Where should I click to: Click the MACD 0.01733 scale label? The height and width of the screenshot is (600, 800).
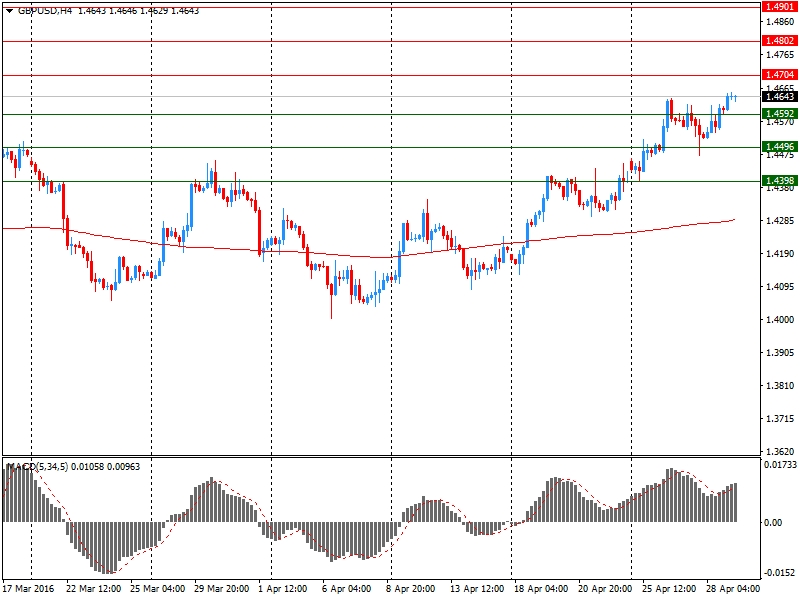tap(780, 465)
